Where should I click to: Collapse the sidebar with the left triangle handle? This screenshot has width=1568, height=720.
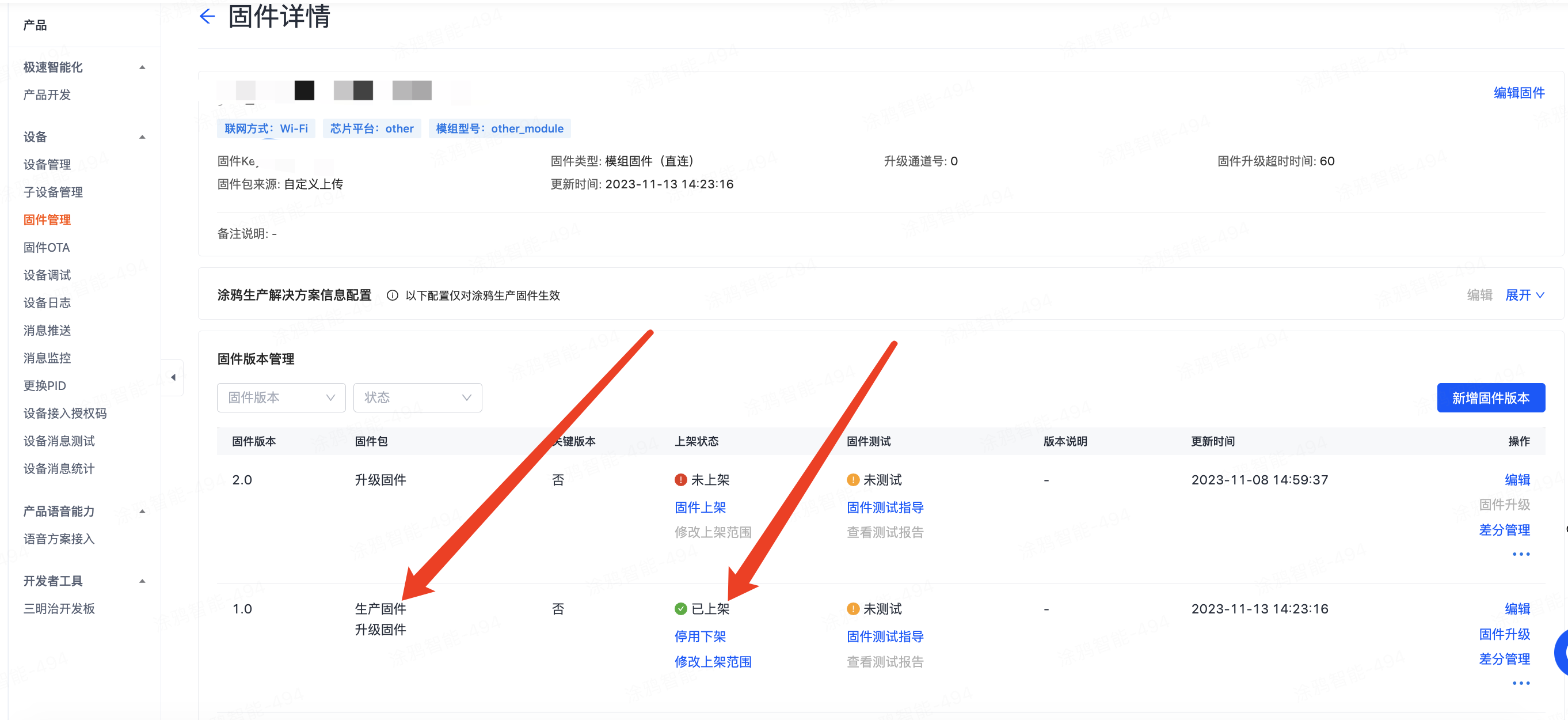(x=173, y=378)
